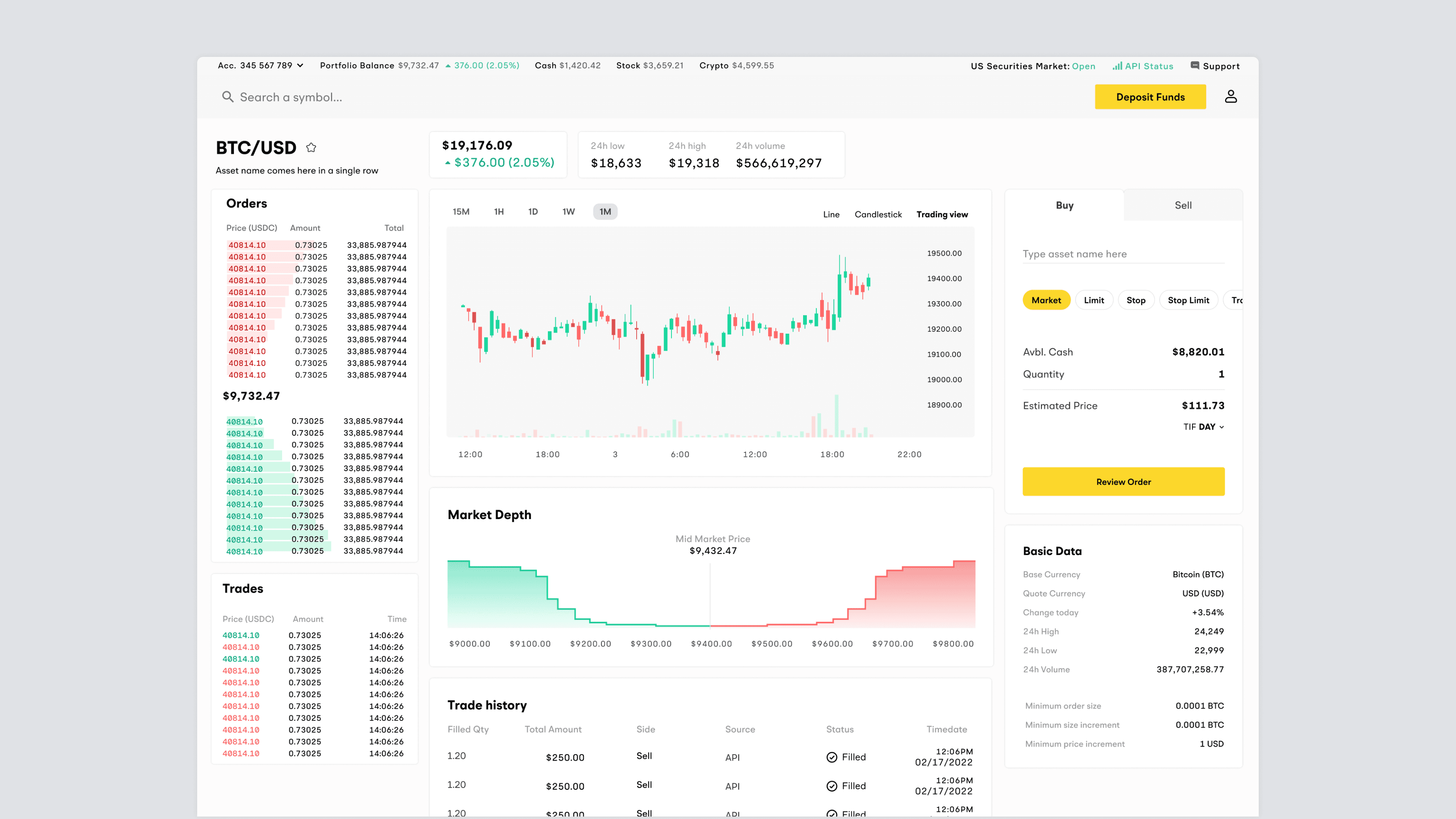The image size is (1456, 819).
Task: Click the Filled check icon for the 12:06PM first row
Action: [x=832, y=758]
